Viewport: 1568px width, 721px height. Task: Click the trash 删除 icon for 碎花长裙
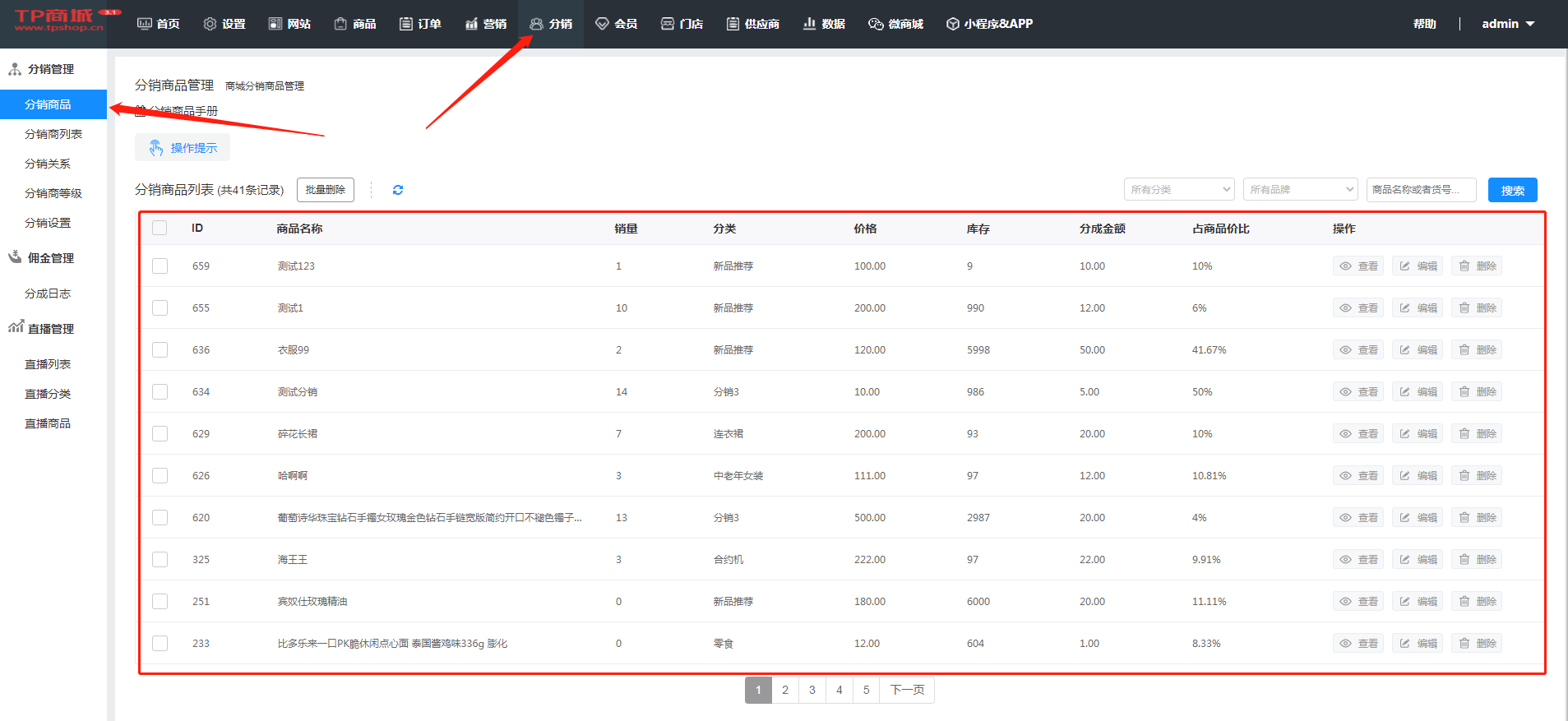pos(1464,434)
